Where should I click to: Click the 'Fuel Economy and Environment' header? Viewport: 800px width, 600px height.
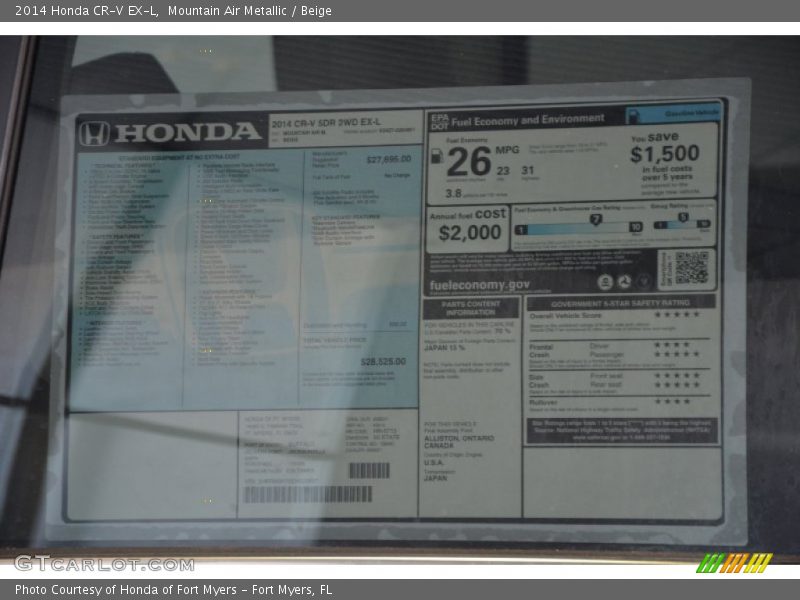click(x=528, y=120)
